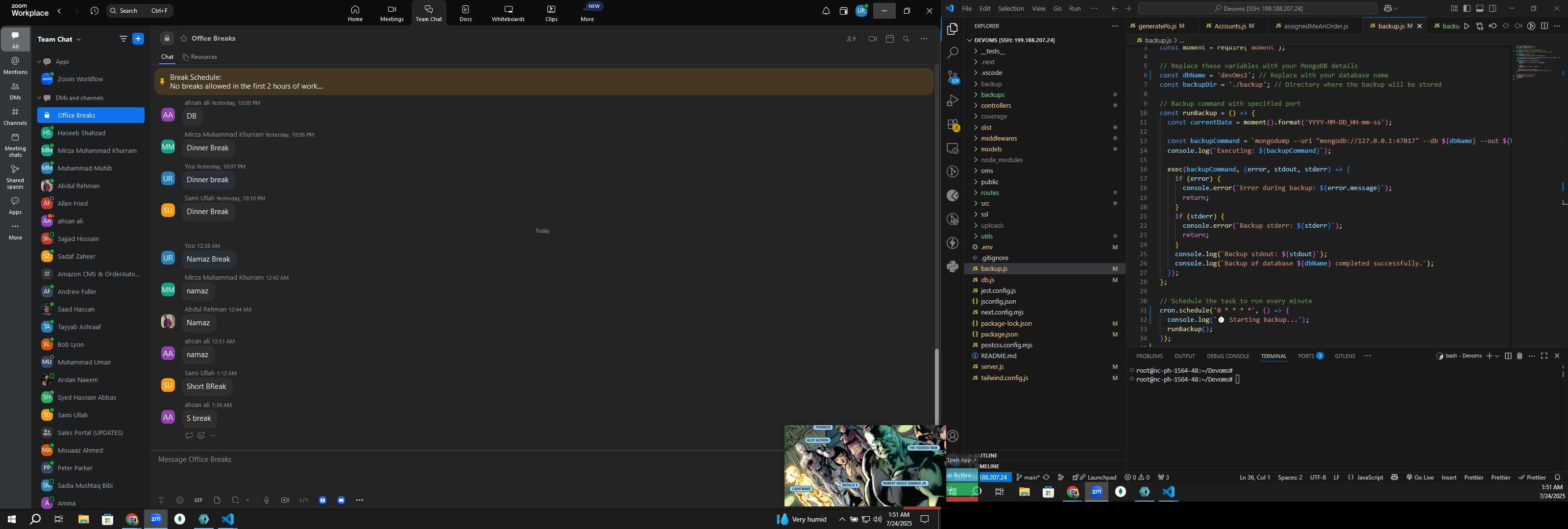
Task: Attach a file to the message
Action: pyautogui.click(x=217, y=500)
